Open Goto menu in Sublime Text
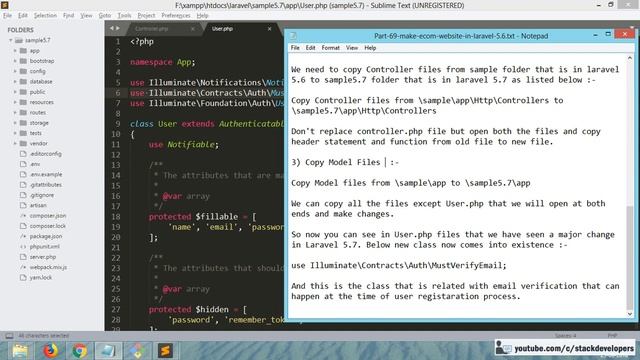Image resolution: width=640 pixels, height=360 pixels. 105,16
